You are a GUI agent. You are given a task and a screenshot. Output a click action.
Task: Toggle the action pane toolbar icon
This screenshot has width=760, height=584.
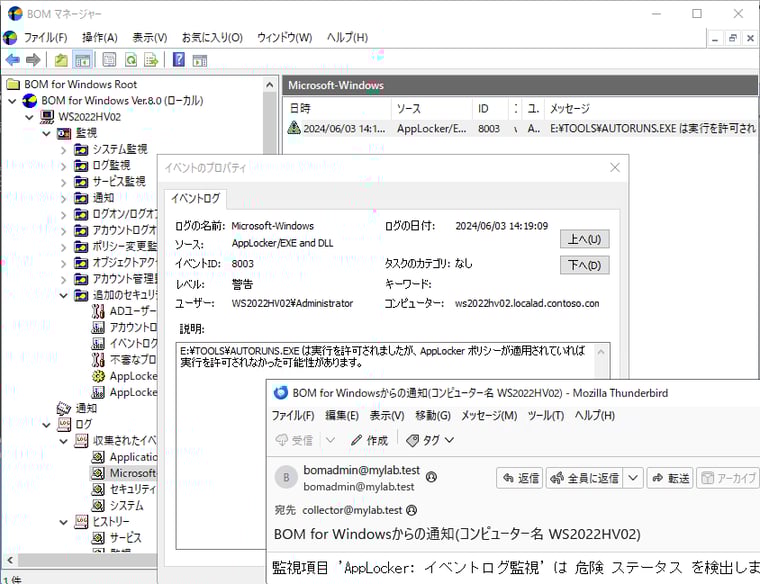point(200,60)
